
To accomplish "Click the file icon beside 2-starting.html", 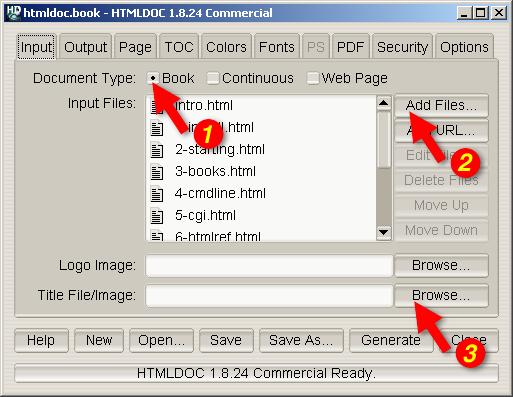I will [157, 150].
